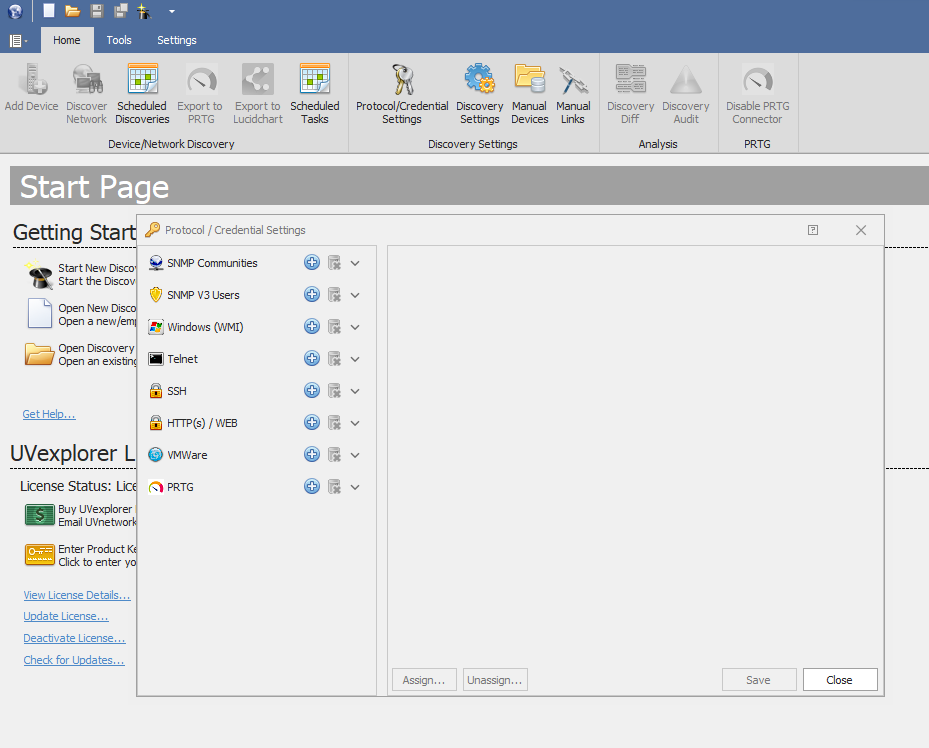929x748 pixels.
Task: Expand the VMWare section
Action: click(355, 455)
